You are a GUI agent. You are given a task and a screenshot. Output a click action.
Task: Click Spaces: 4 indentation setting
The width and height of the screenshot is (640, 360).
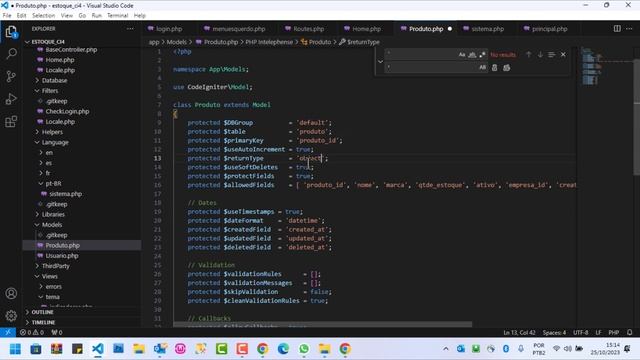(554, 332)
